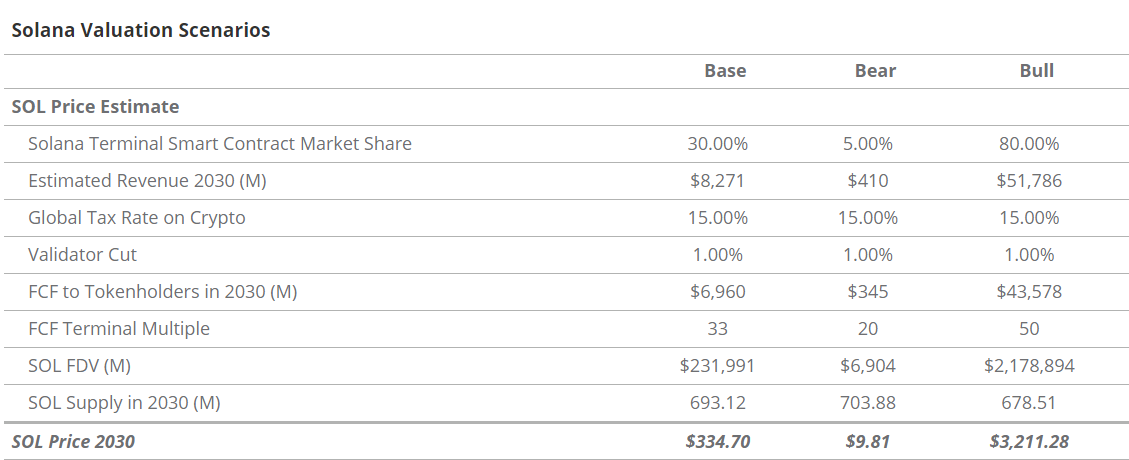Click the Global Tax Rate on Crypto label
Viewport: 1129px width, 460px height.
click(x=137, y=217)
